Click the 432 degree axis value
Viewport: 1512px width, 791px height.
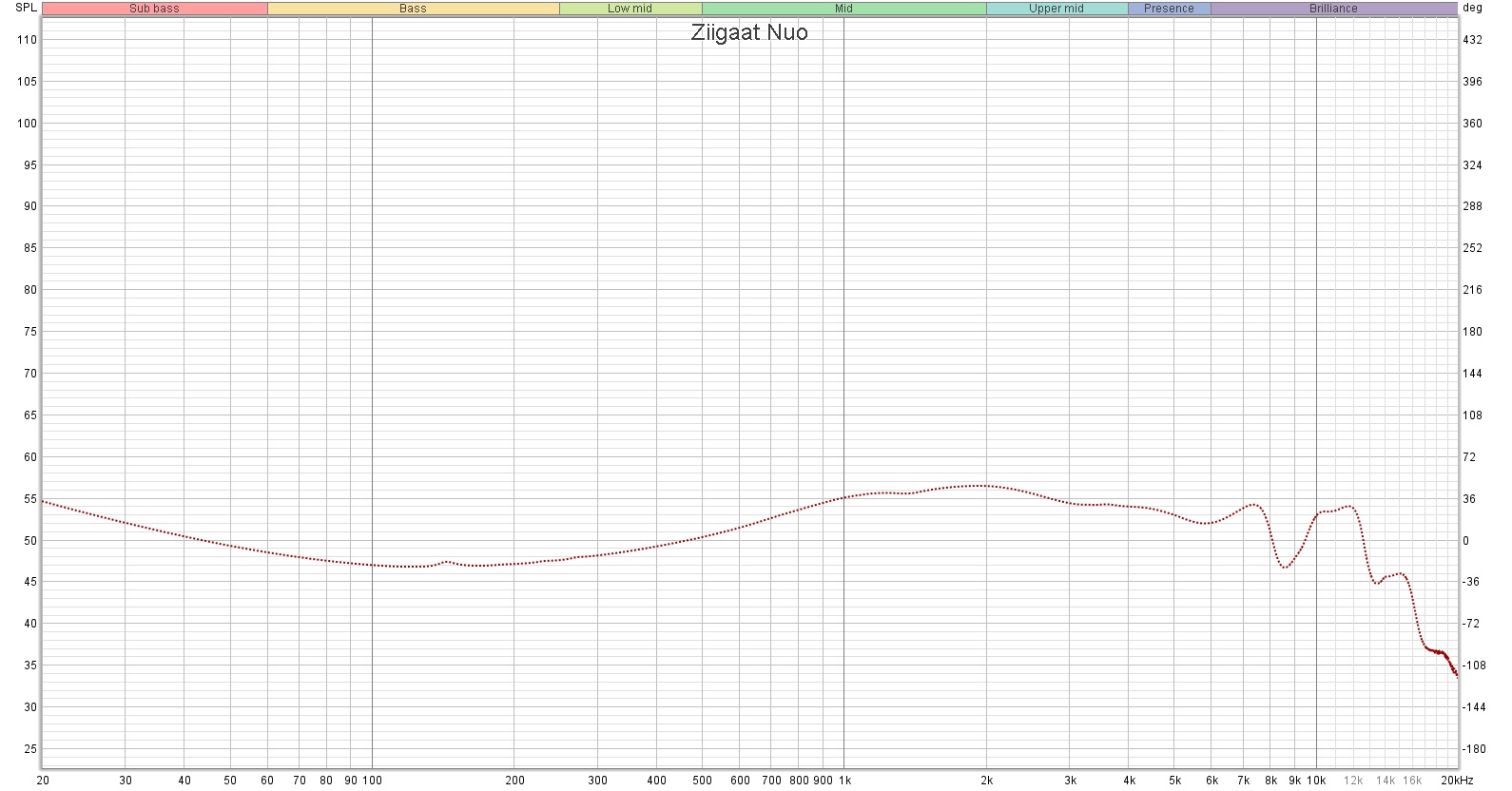click(1472, 40)
